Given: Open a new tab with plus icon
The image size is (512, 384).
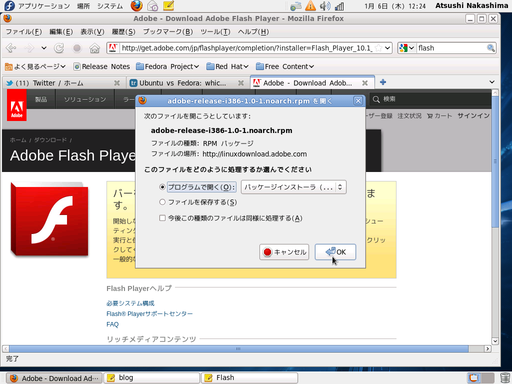Looking at the screenshot, I should (383, 82).
